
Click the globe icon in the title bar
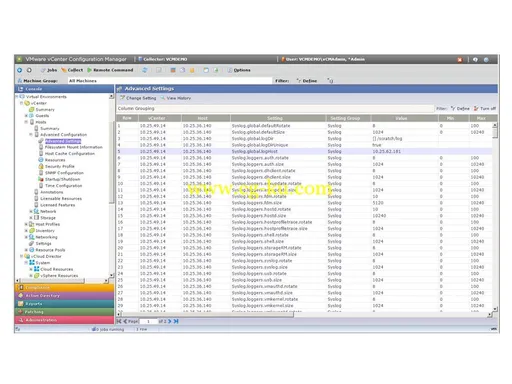pyautogui.click(x=486, y=60)
